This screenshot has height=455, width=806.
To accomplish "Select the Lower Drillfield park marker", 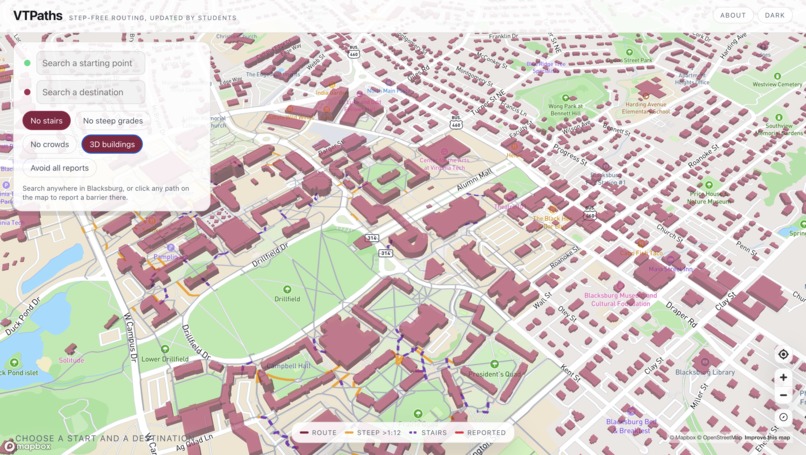I will [x=164, y=349].
